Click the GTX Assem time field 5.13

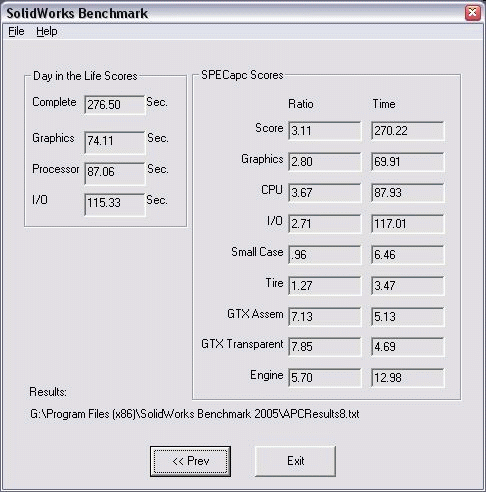408,317
